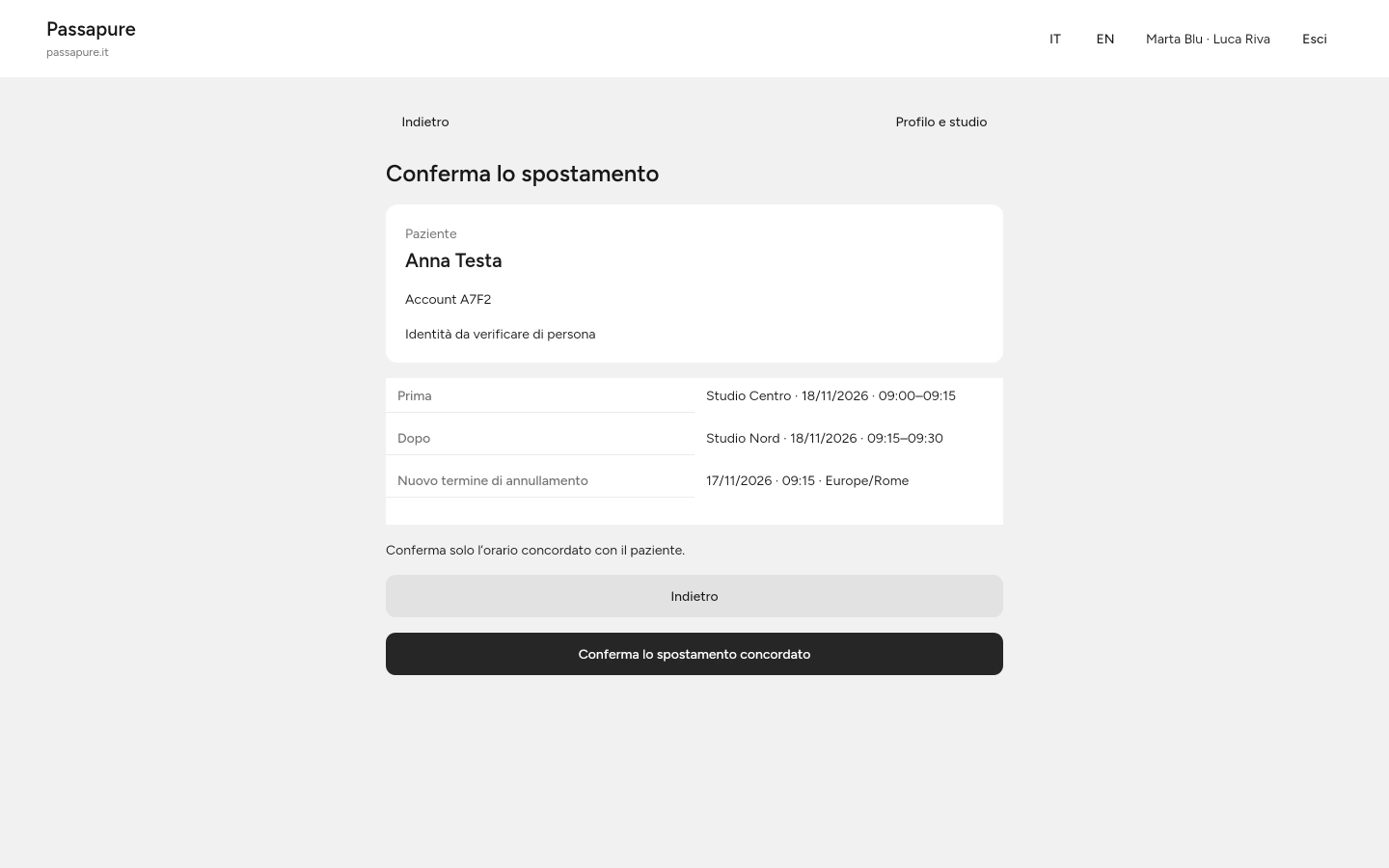Click the Passapure logo title
The width and height of the screenshot is (1389, 868).
(x=91, y=29)
